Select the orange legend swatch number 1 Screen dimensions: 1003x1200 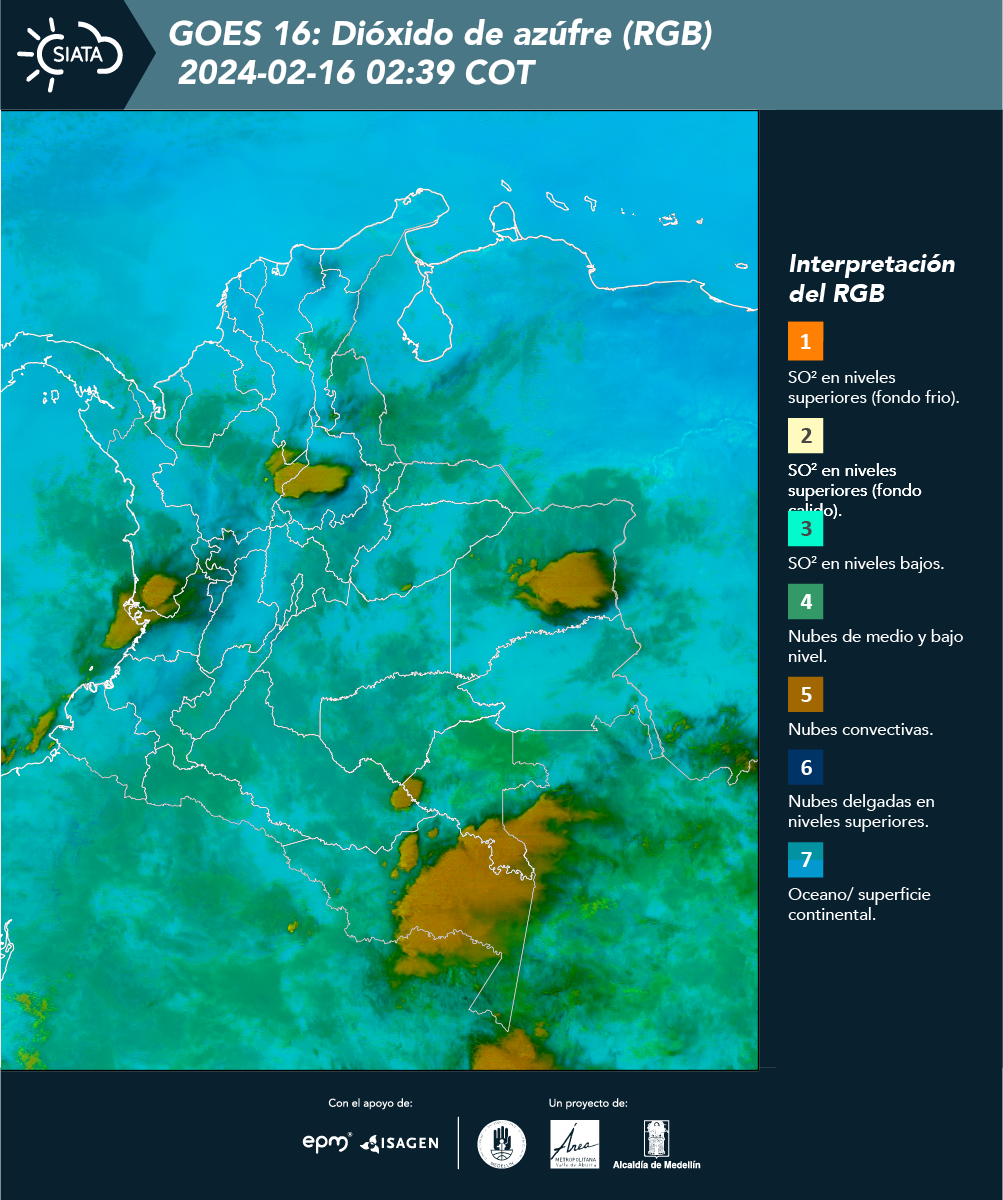point(805,341)
